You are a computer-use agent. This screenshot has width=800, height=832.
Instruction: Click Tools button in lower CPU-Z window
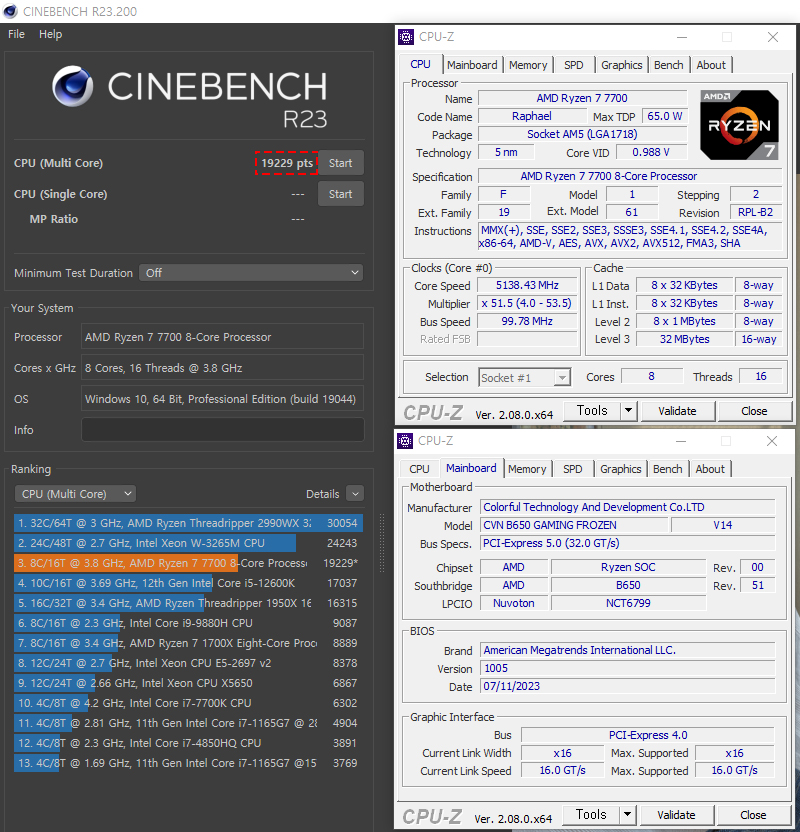pos(591,814)
